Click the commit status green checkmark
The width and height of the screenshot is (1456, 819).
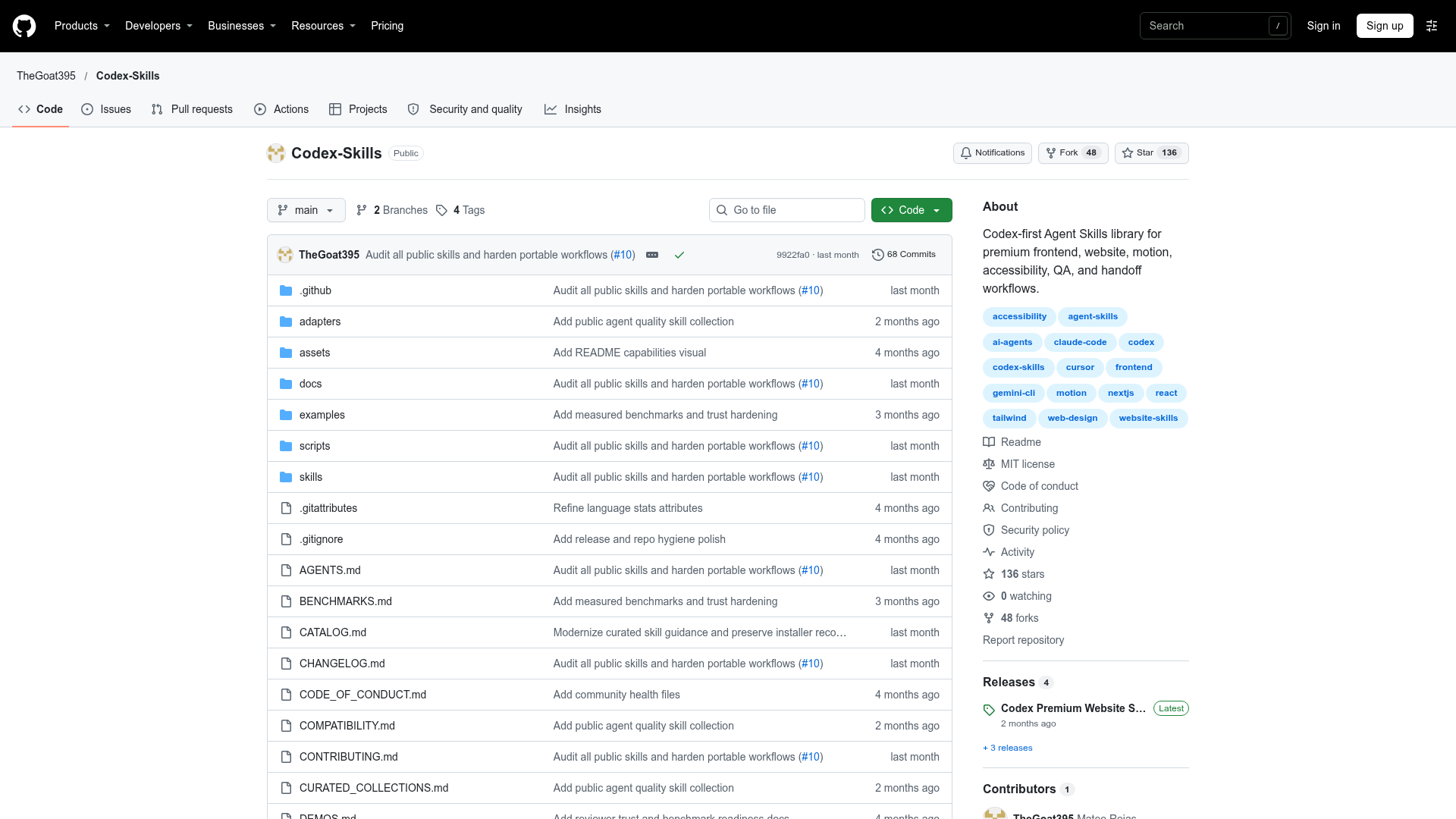pos(679,255)
